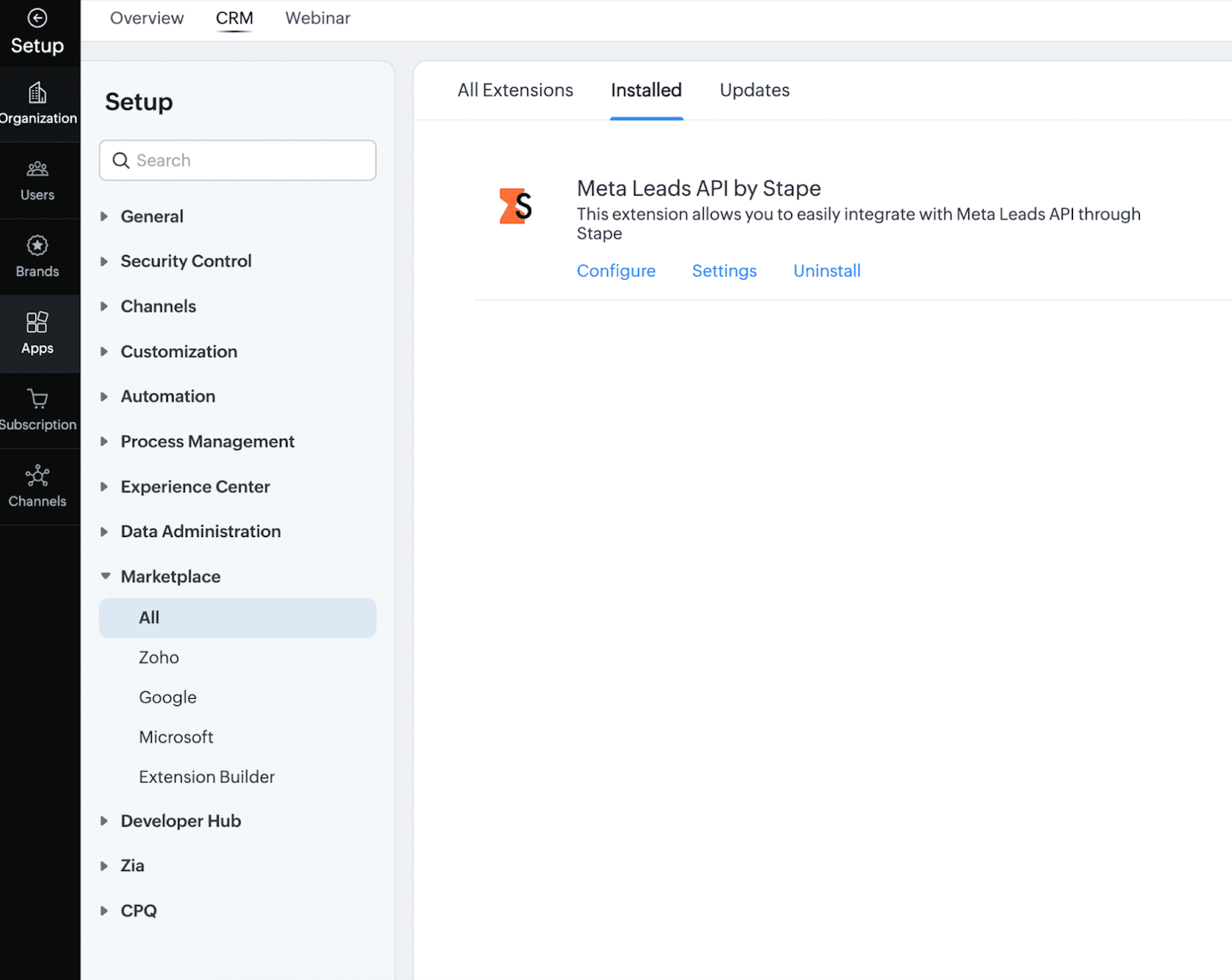1232x980 pixels.
Task: Open the Brands star icon
Action: point(37,245)
